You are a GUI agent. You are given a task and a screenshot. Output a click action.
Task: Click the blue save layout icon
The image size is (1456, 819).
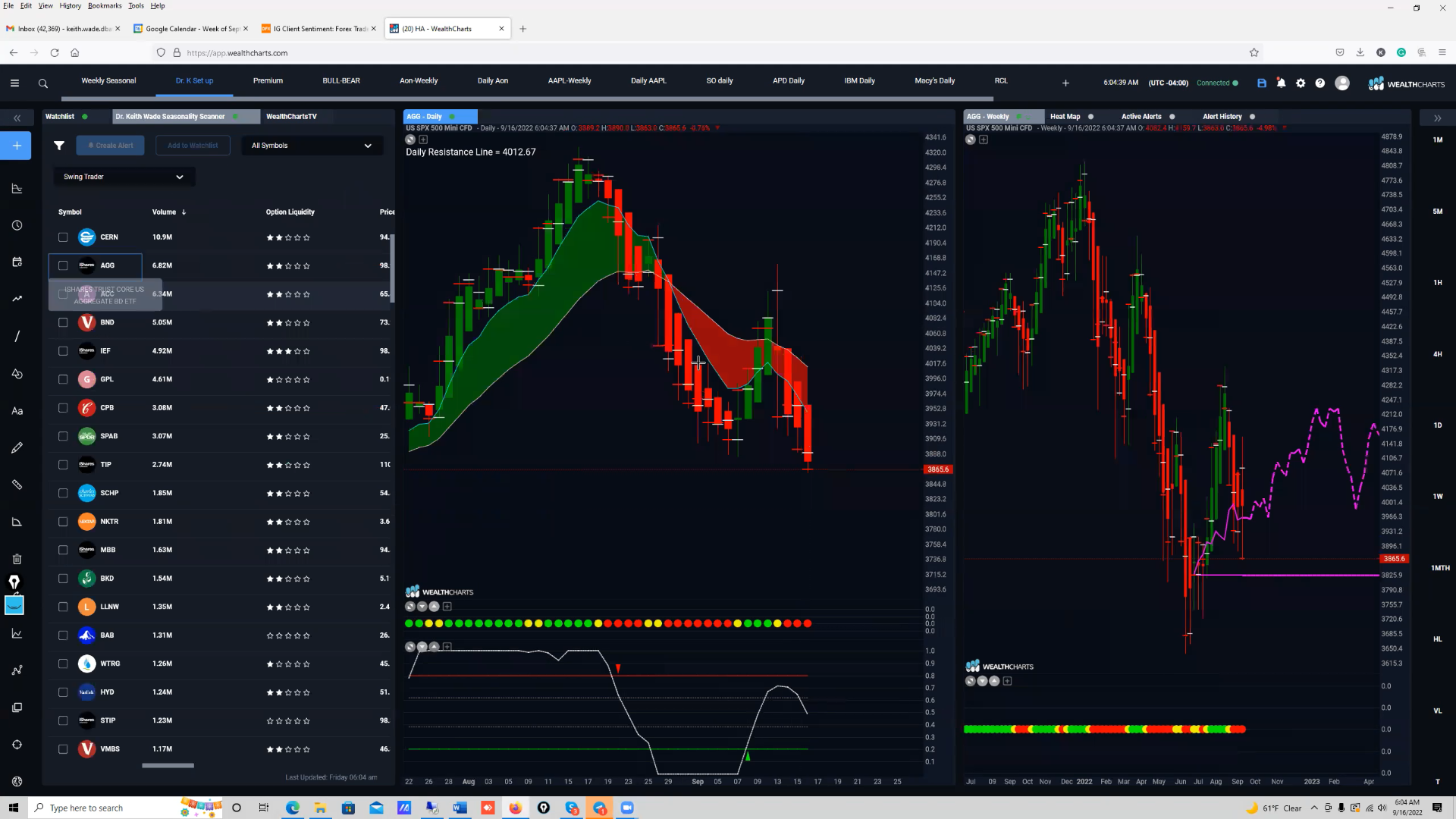click(1262, 83)
